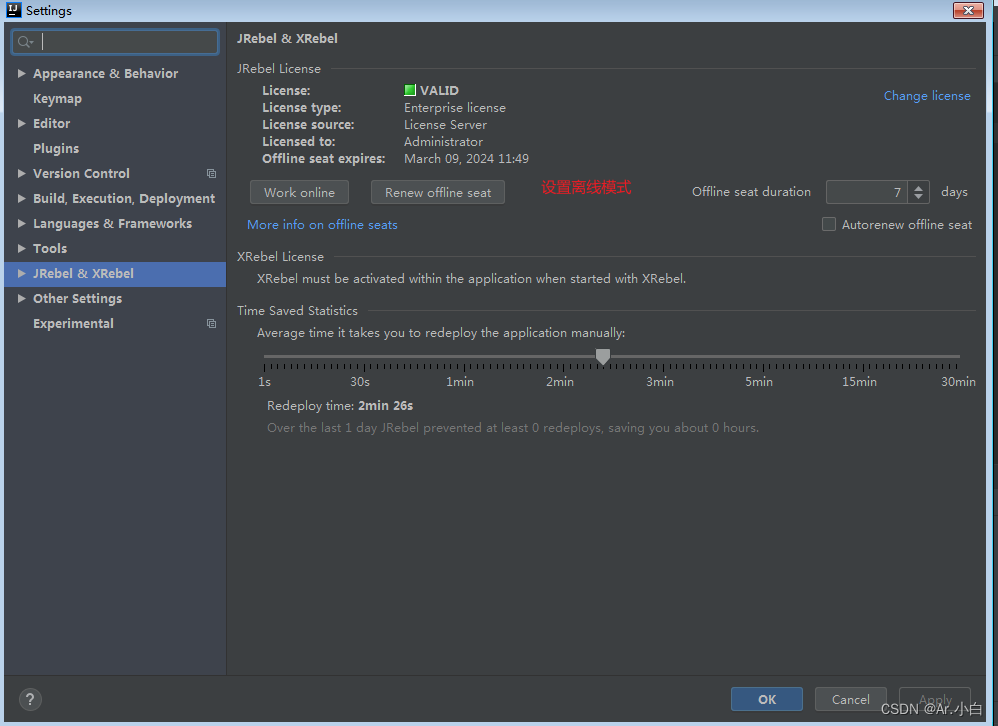
Task: Expand the Tools section arrow
Action: pyautogui.click(x=22, y=248)
